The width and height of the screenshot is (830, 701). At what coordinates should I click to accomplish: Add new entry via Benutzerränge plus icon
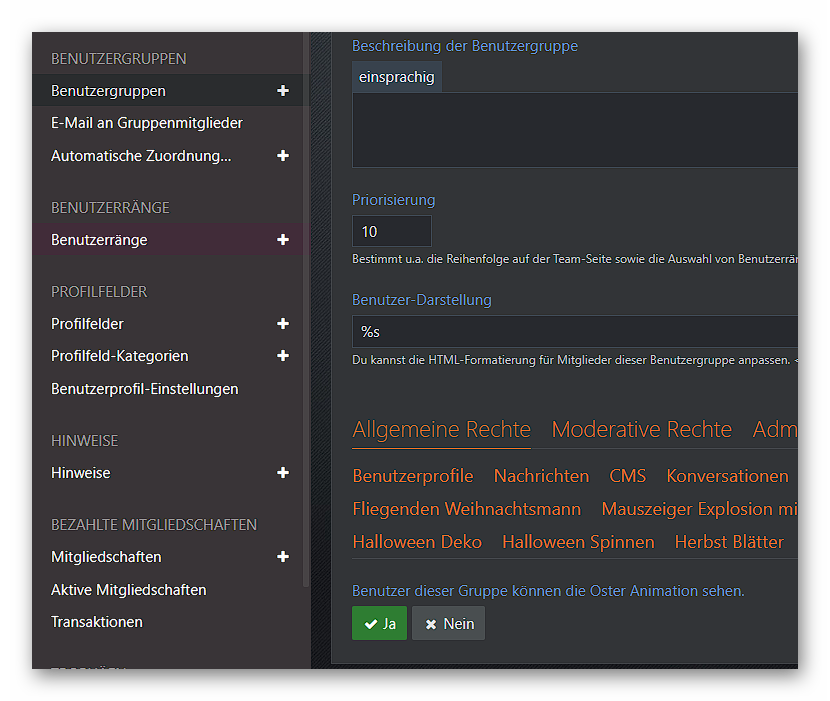click(283, 240)
